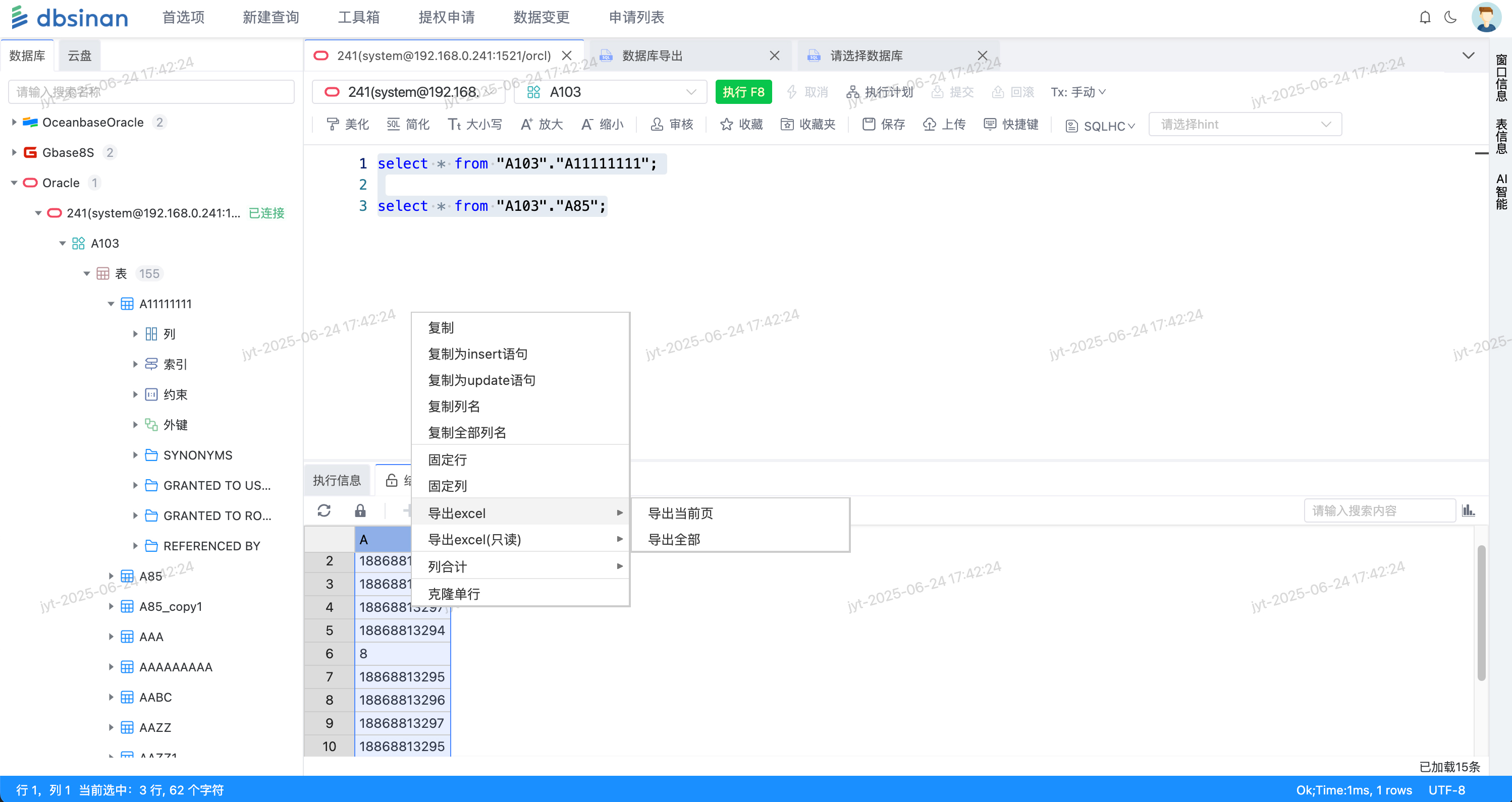
Task: Open the Tx 手动 transaction mode dropdown
Action: tap(1077, 92)
